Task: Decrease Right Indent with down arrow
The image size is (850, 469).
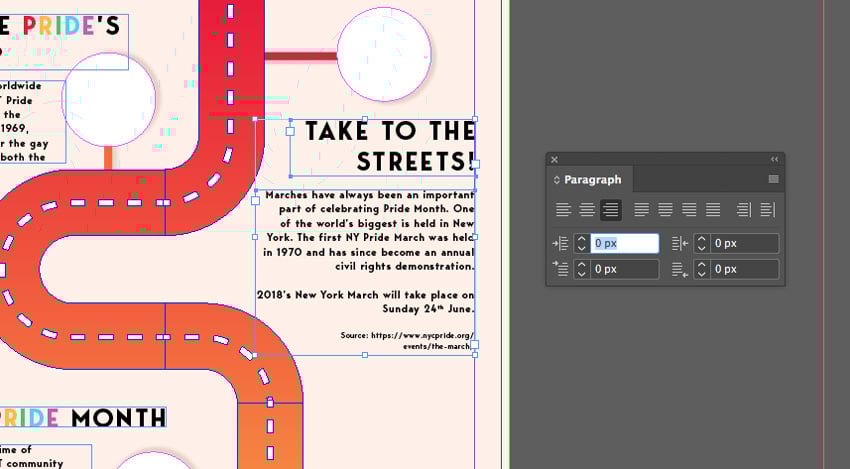Action: coord(701,248)
